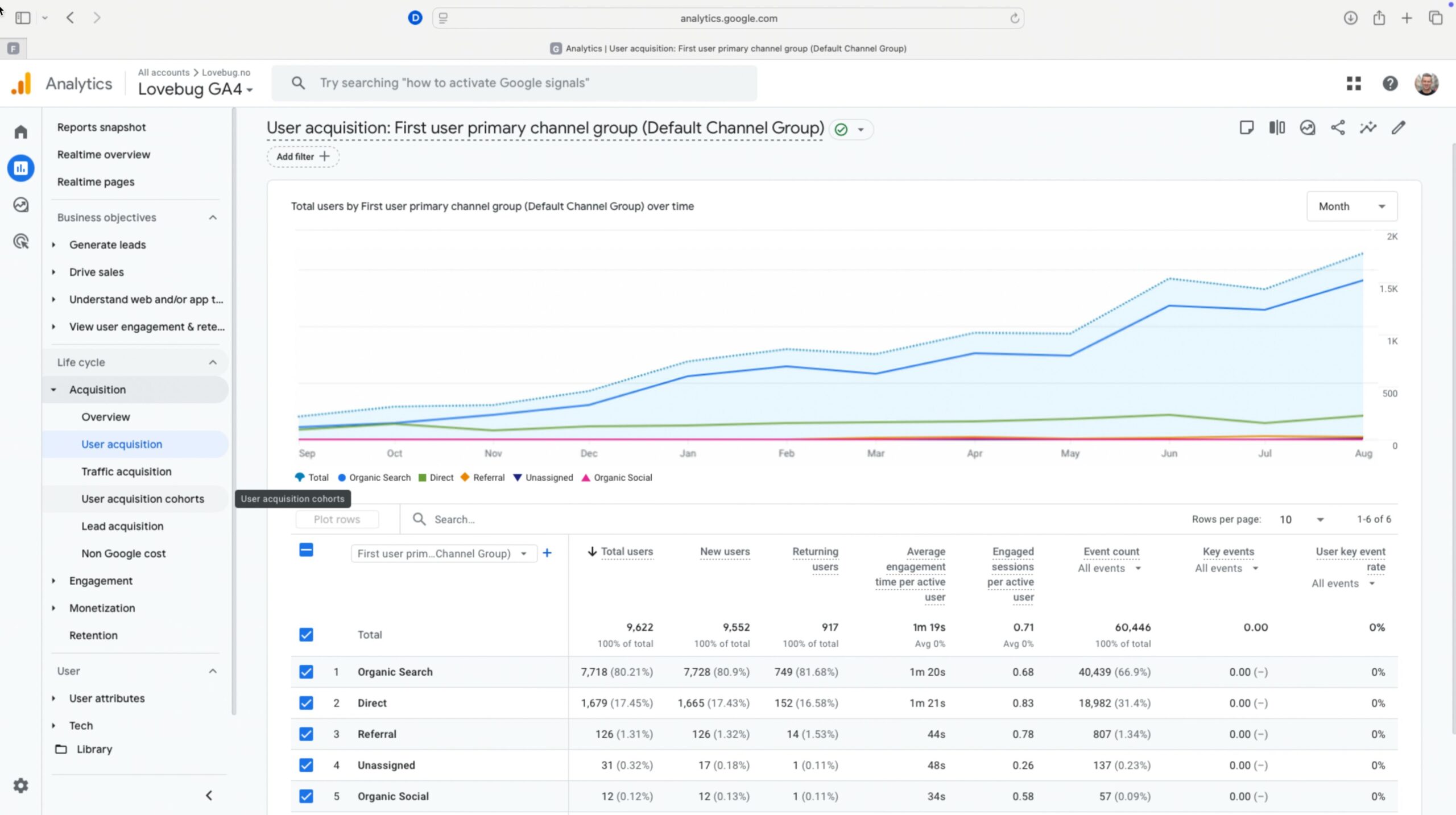Click the help question mark icon
Screen dimensions: 1456x815
click(1390, 84)
